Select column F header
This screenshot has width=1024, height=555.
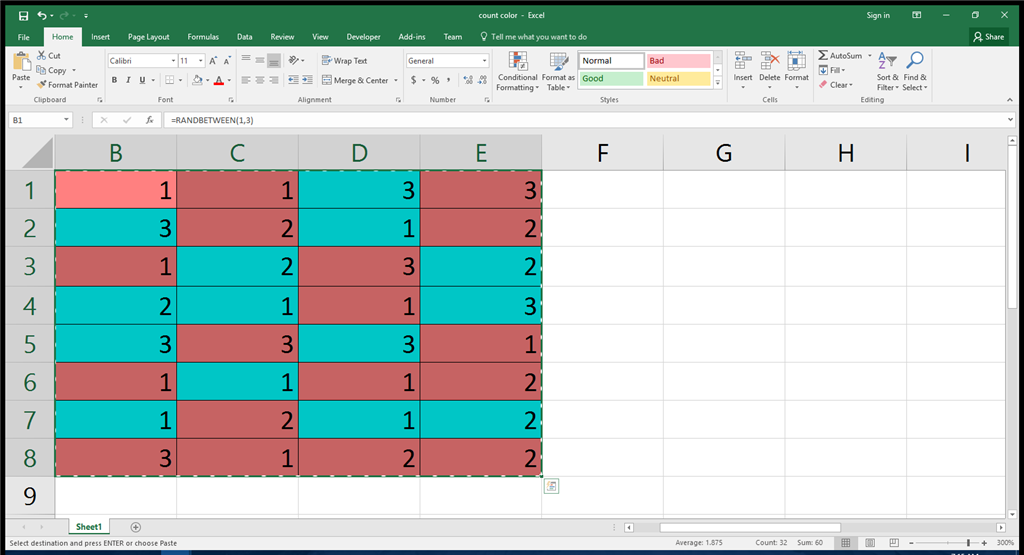[x=602, y=153]
